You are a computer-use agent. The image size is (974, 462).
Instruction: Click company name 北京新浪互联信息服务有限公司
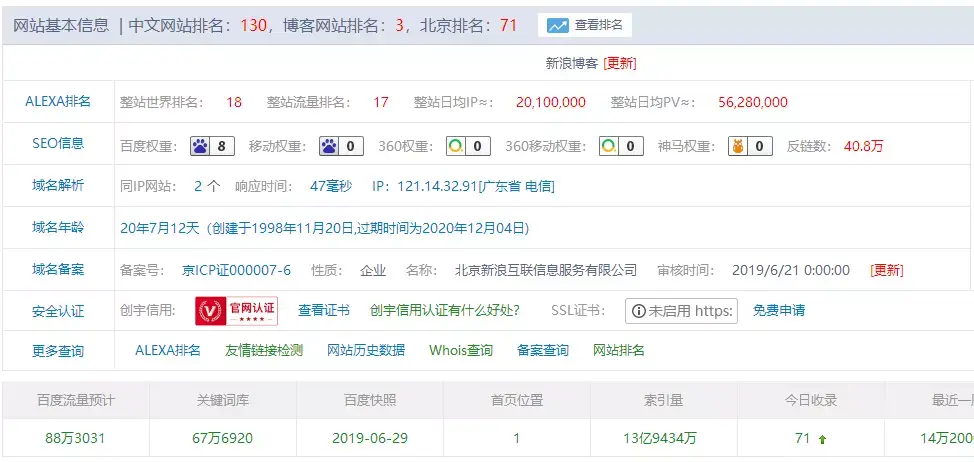click(546, 271)
